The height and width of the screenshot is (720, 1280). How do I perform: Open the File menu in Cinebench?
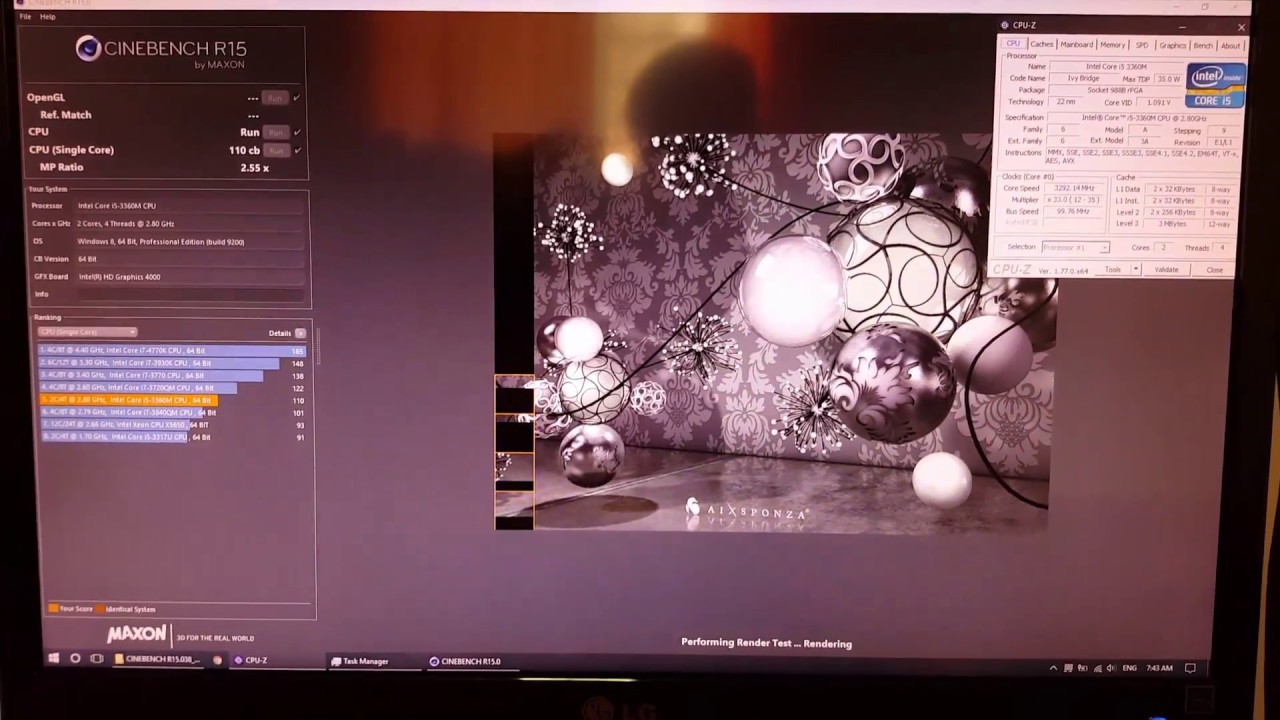pos(25,17)
